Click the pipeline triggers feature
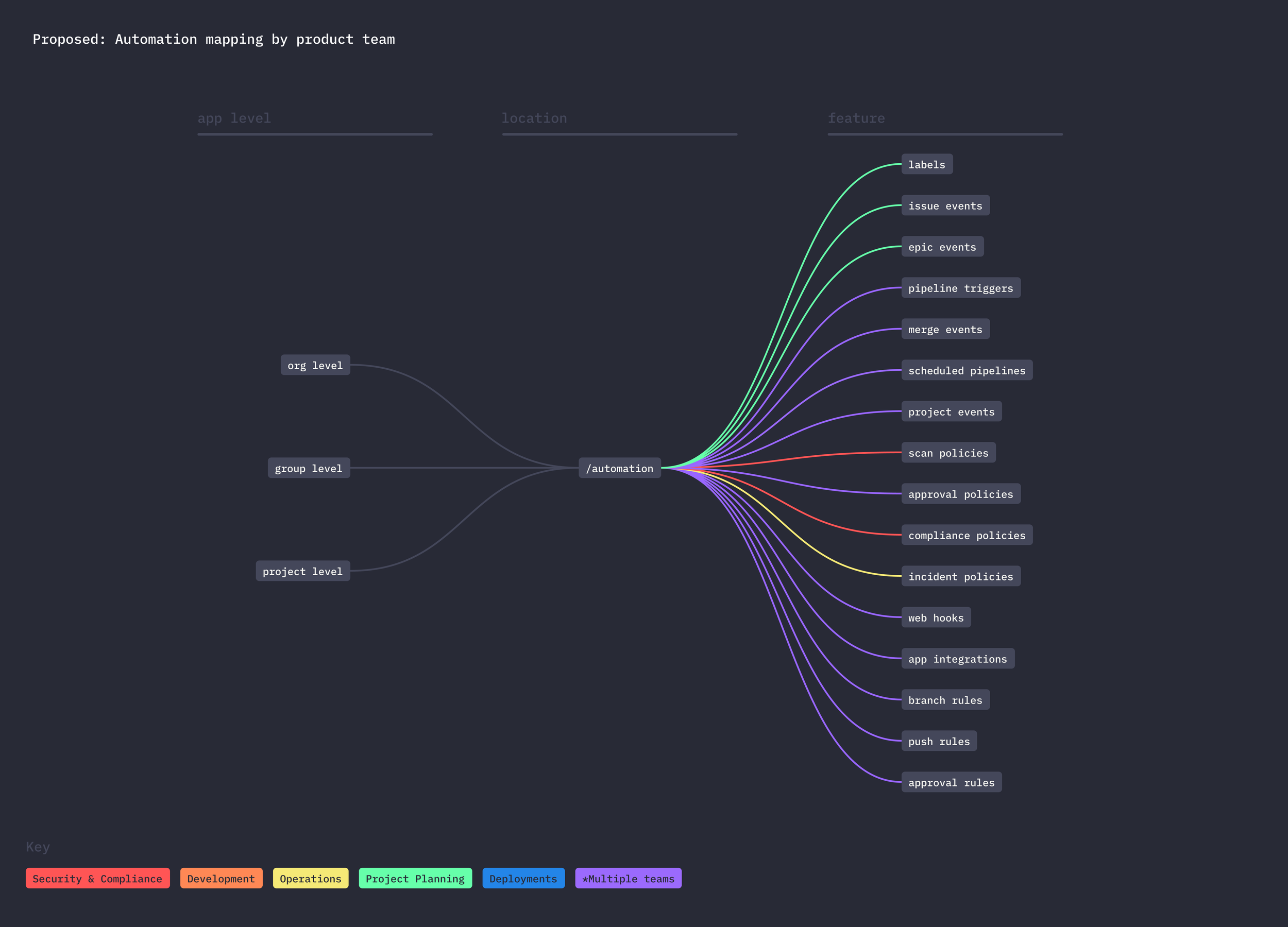The image size is (1288, 927). click(x=960, y=288)
